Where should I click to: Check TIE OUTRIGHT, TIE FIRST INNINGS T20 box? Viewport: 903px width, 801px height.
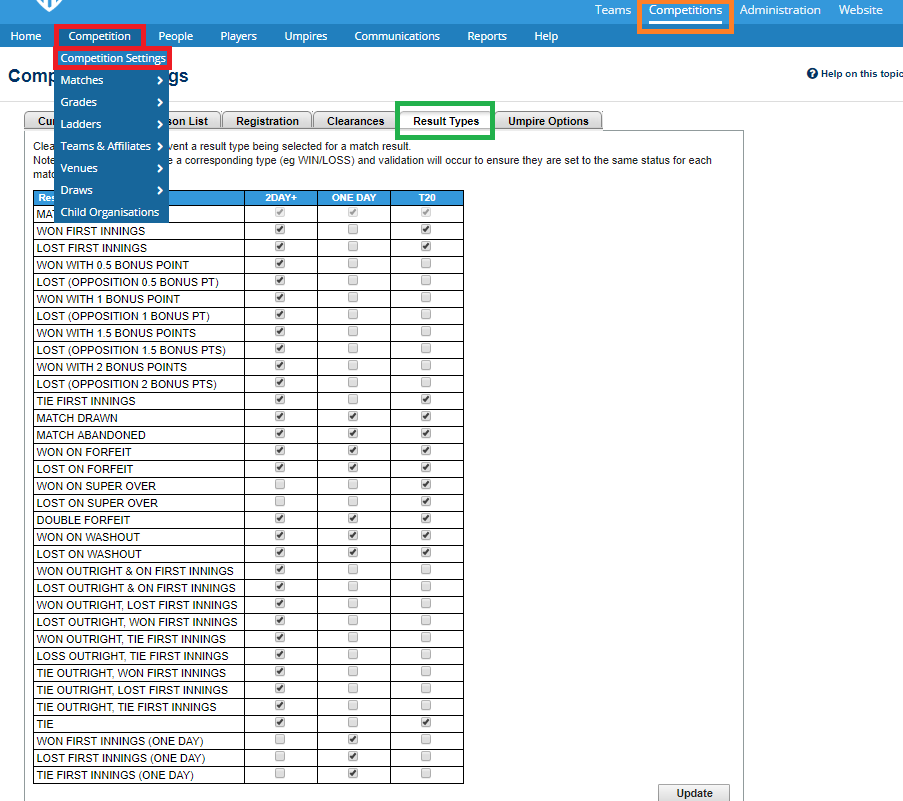point(426,705)
